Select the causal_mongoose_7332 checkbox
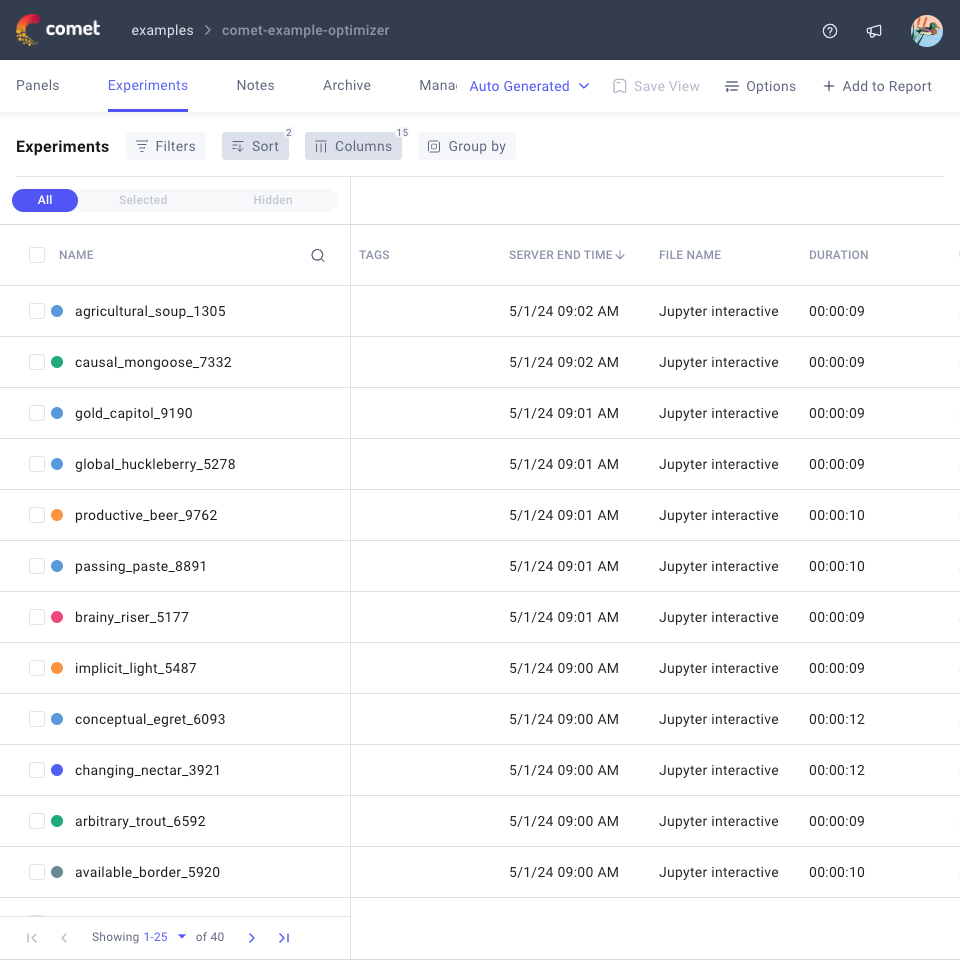The width and height of the screenshot is (960, 960). pos(37,362)
